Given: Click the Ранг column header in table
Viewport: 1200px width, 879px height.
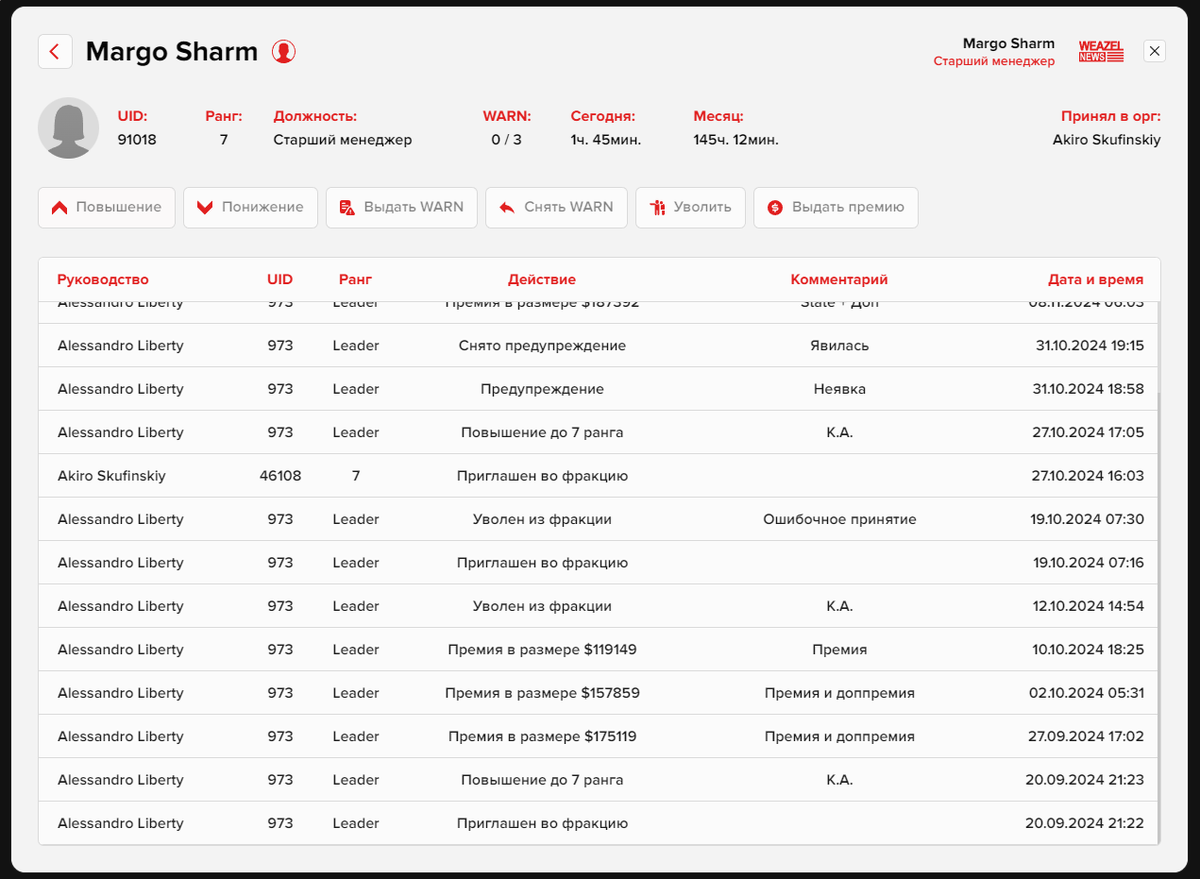Looking at the screenshot, I should [355, 280].
